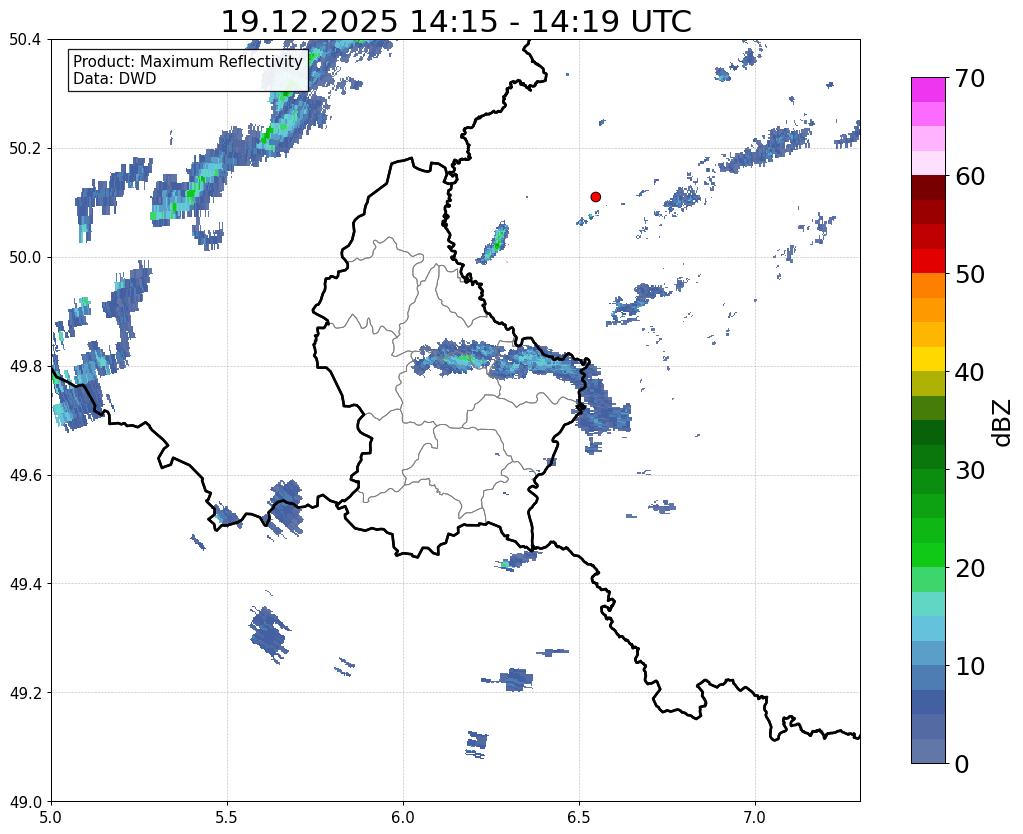Click the 'dBZ' colorbar label
This screenshot has height=834, width=1023.
1003,423
